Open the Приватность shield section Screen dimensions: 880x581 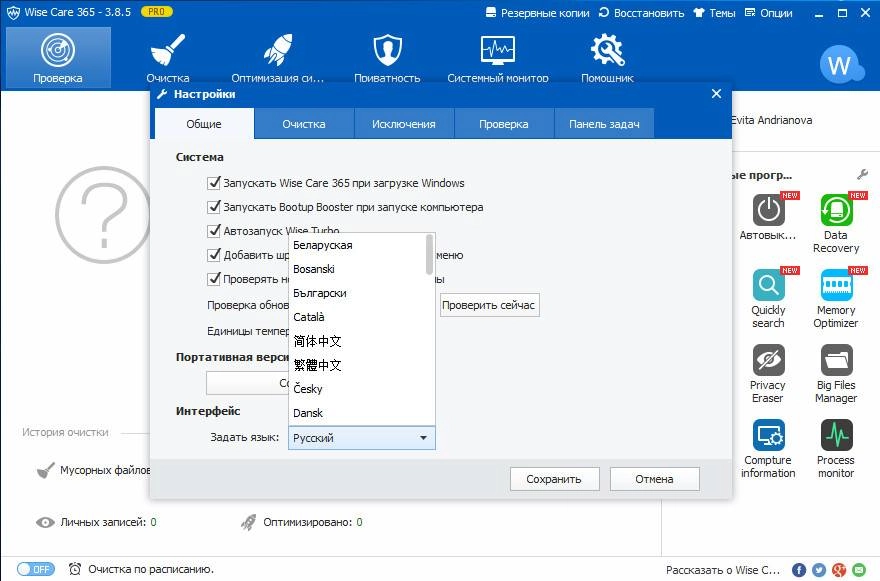pyautogui.click(x=387, y=57)
